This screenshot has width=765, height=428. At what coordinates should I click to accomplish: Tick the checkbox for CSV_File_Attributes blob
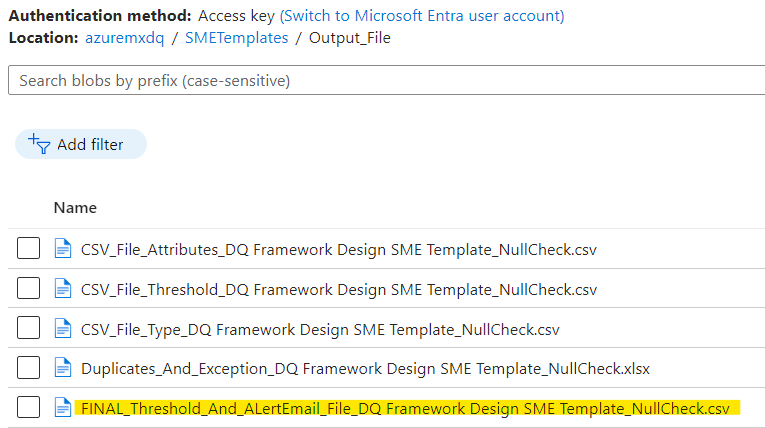click(x=28, y=248)
